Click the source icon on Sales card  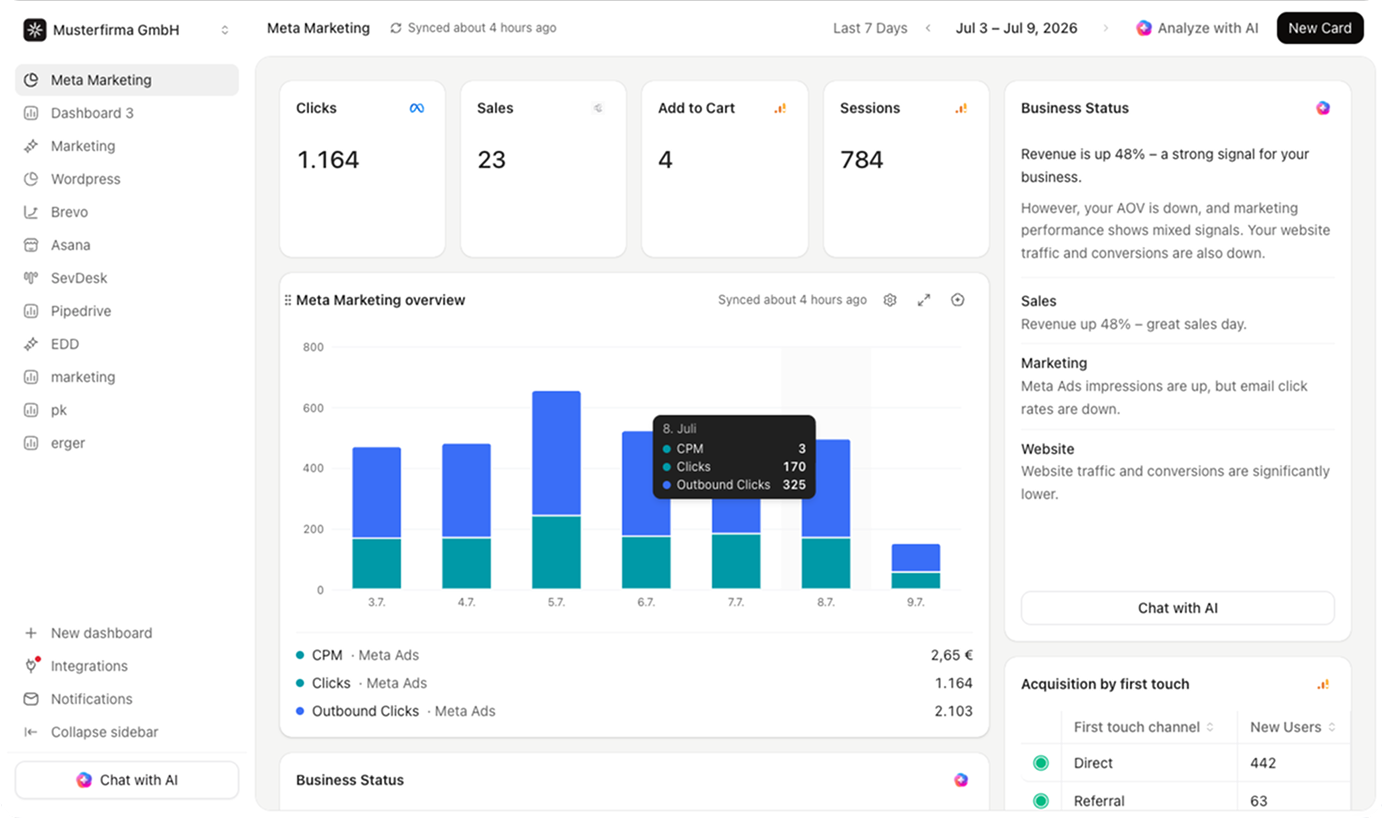coord(598,108)
